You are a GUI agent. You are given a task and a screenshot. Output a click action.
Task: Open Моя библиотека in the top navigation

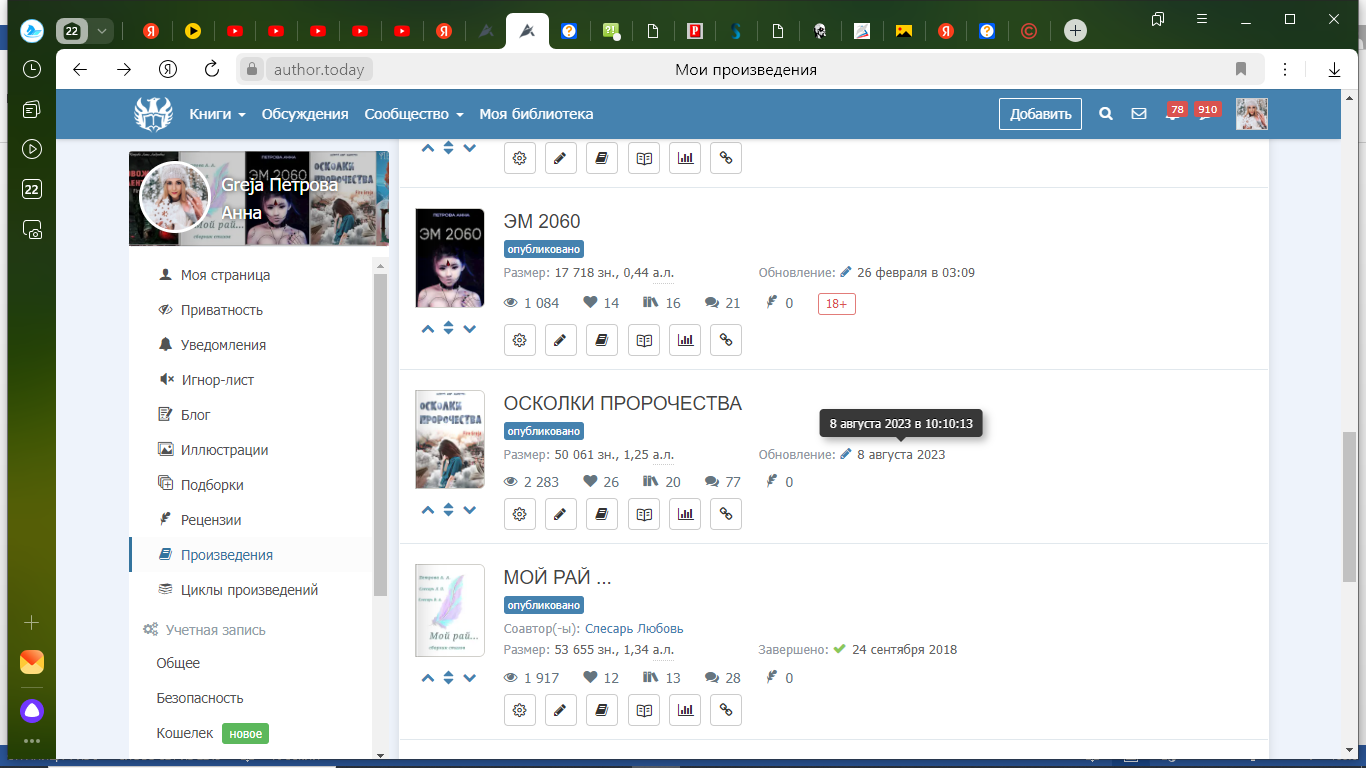[x=536, y=114]
